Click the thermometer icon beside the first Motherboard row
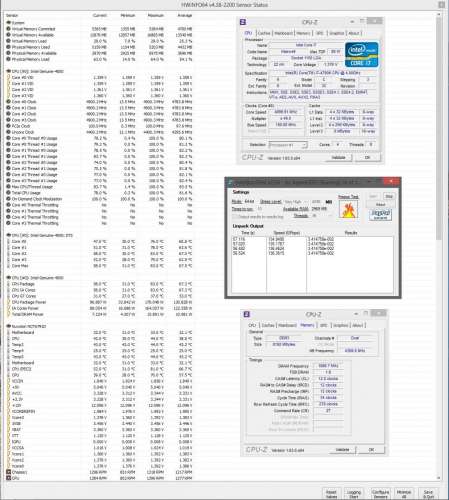 pyautogui.click(x=9, y=332)
